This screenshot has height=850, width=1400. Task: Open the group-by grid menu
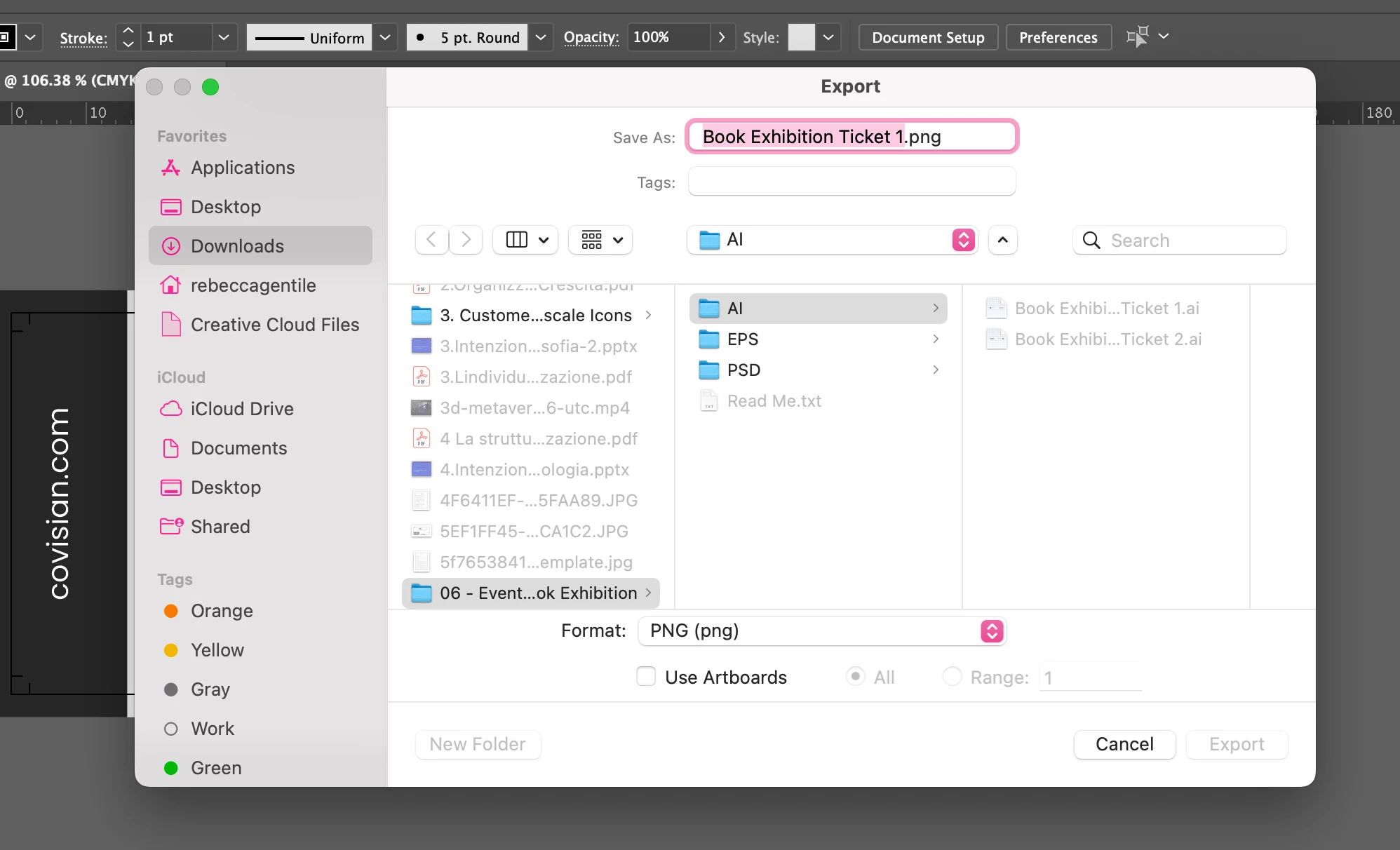(x=601, y=240)
